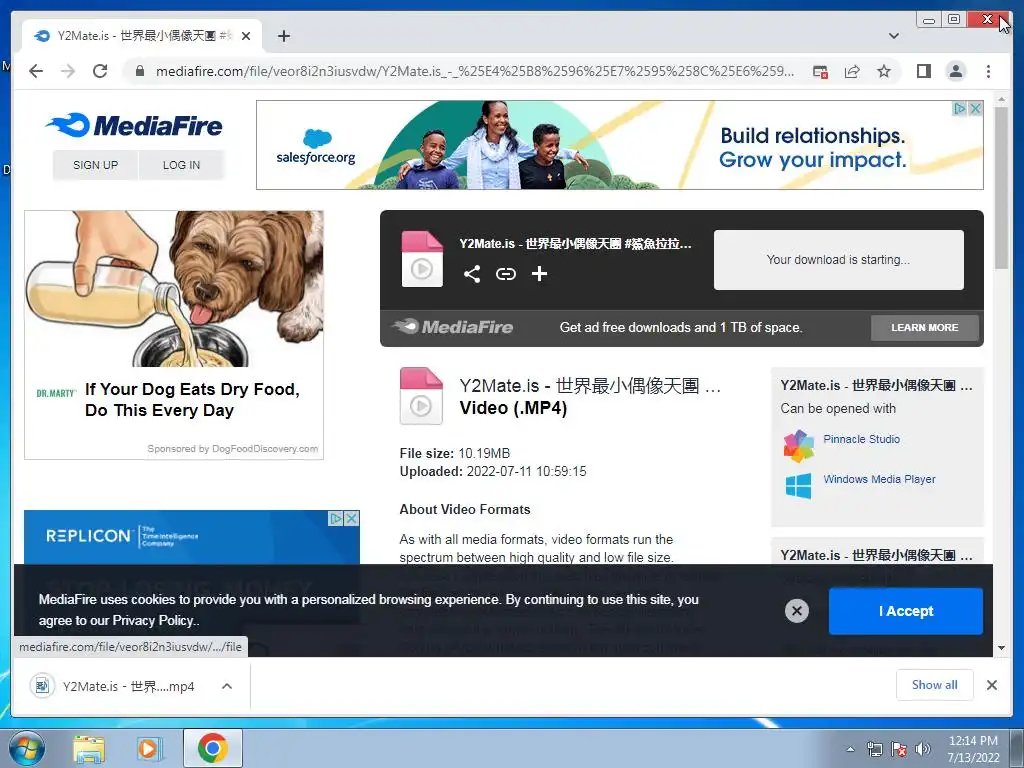Screen dimensions: 1024x768
Task: Click the Action Center flag tray icon
Action: (899, 749)
